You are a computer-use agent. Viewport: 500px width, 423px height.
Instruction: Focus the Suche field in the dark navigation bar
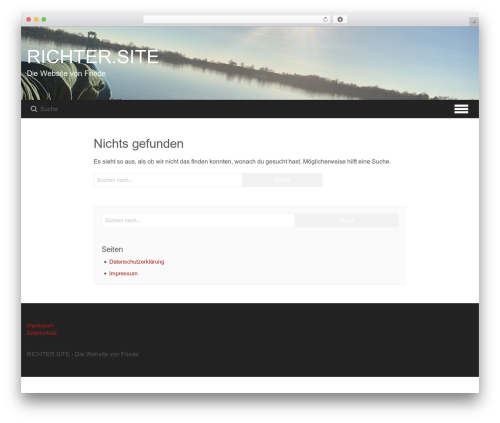click(49, 109)
